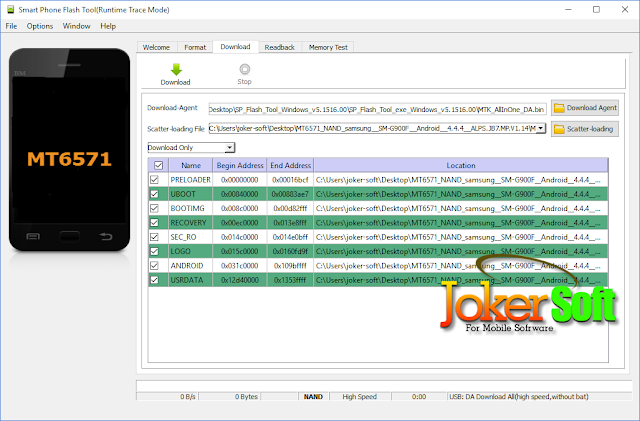
Task: Click the Name column header
Action: tap(191, 165)
